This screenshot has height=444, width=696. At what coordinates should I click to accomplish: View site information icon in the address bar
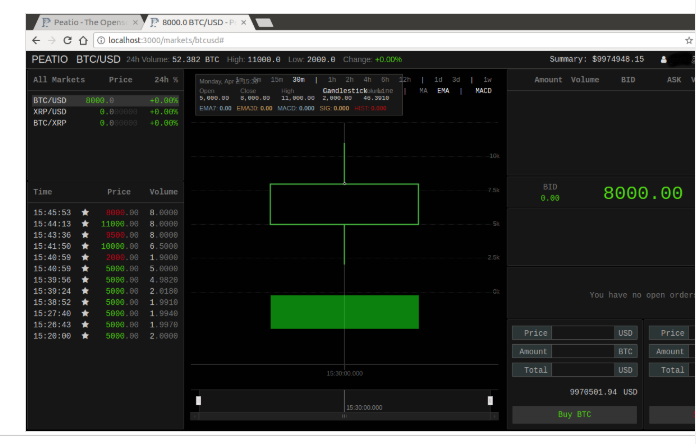click(x=101, y=40)
